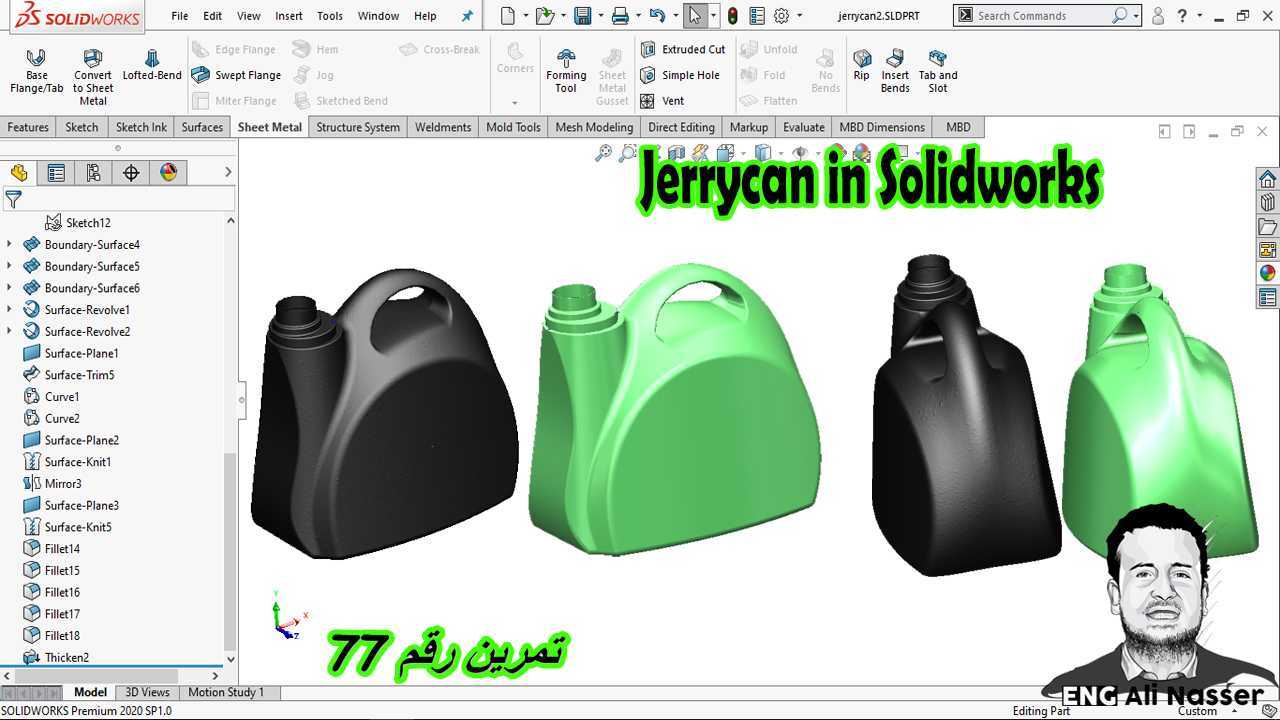This screenshot has width=1280, height=720.
Task: Open the Tab and Slot tool
Action: pos(938,71)
